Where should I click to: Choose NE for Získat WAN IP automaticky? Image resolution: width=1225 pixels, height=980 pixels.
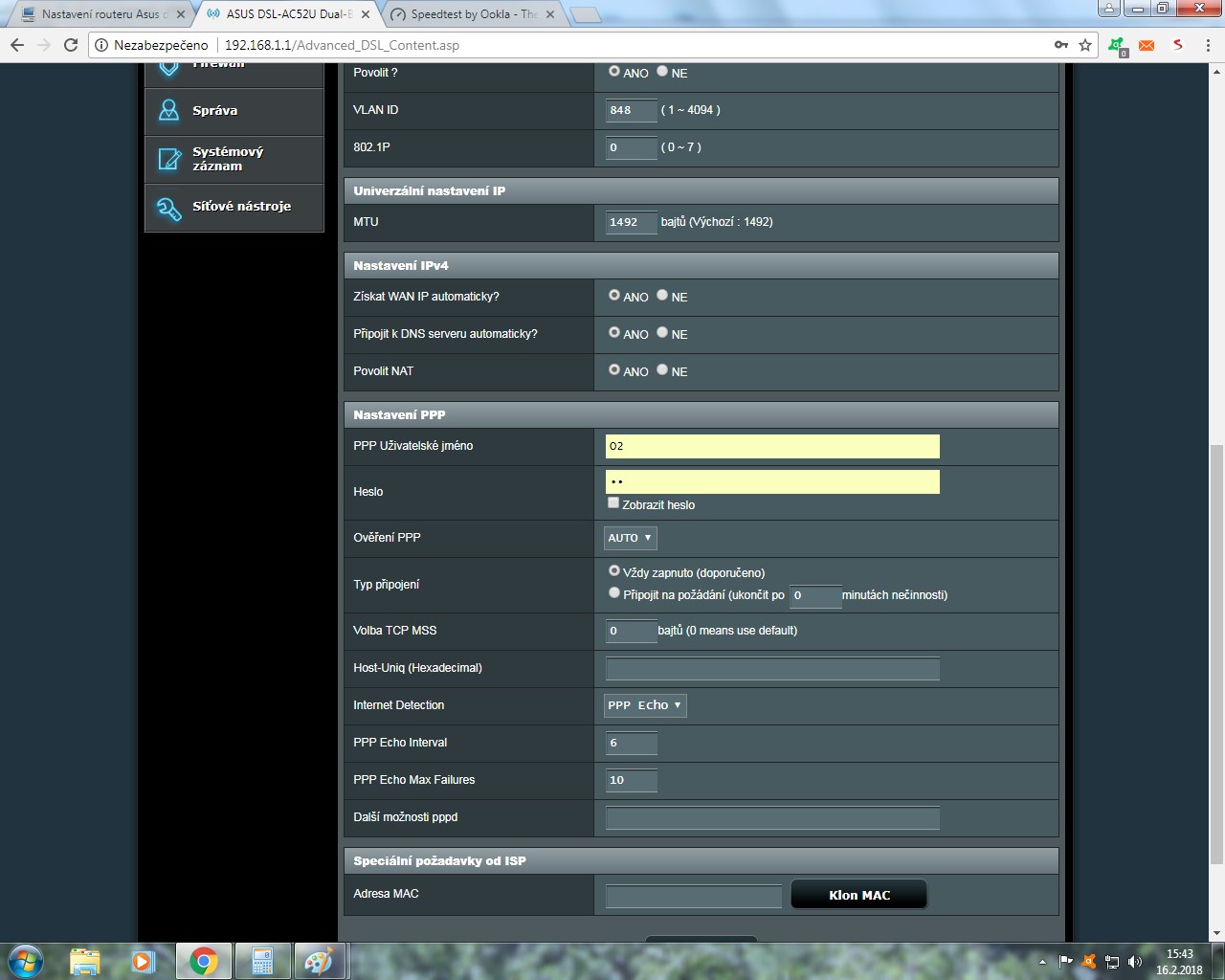click(662, 296)
